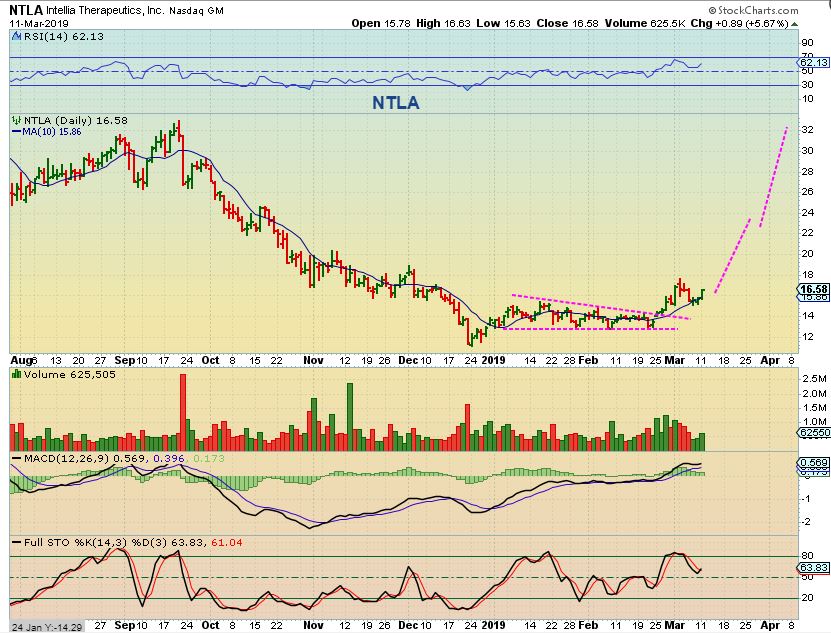
Task: Open the StockCharts.com copyright link
Action: coord(753,10)
